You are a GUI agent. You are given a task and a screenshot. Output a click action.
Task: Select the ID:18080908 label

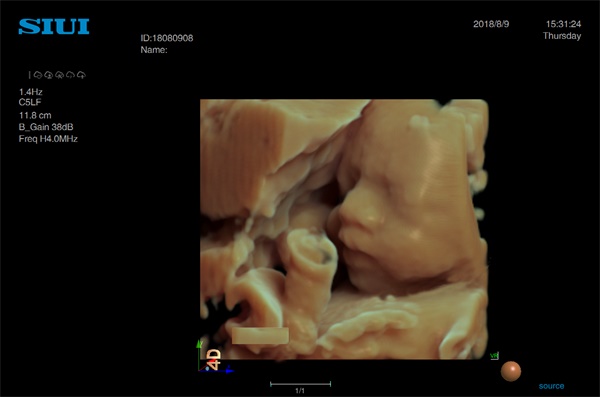click(167, 38)
